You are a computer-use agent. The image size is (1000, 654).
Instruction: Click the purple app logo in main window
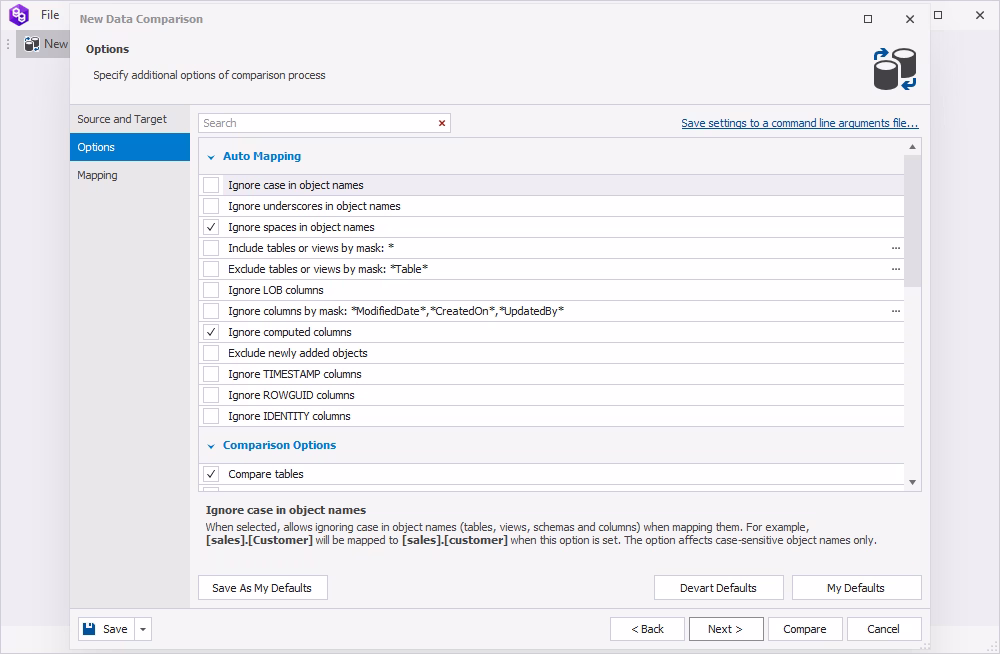(19, 14)
